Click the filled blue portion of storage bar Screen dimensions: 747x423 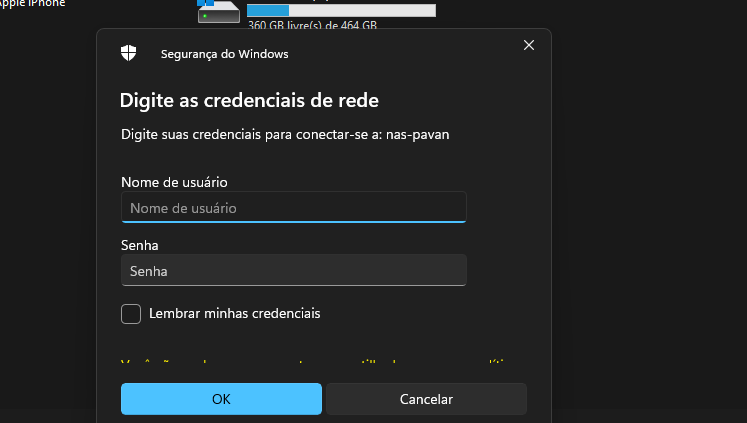(x=268, y=10)
